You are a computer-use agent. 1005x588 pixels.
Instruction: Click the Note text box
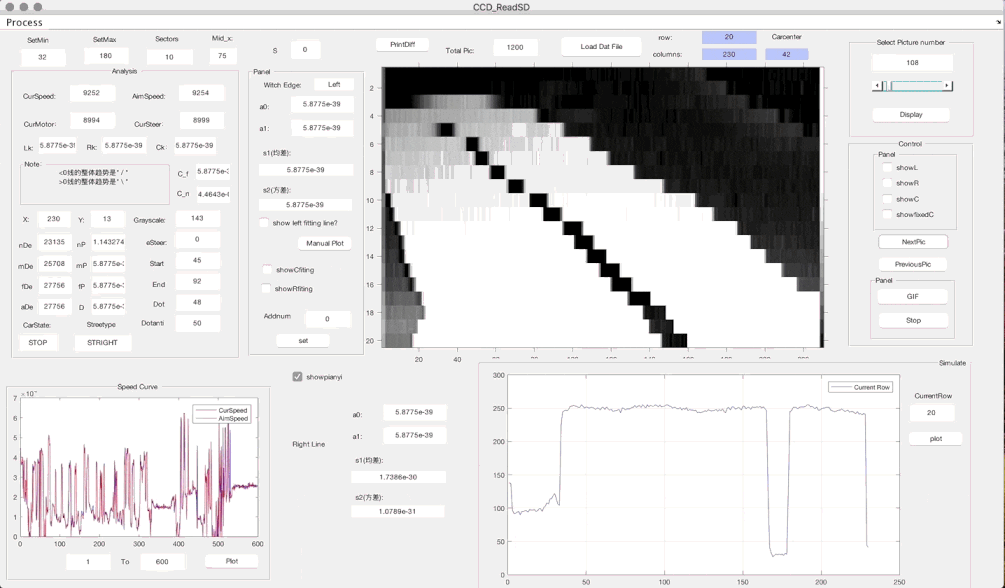point(94,184)
